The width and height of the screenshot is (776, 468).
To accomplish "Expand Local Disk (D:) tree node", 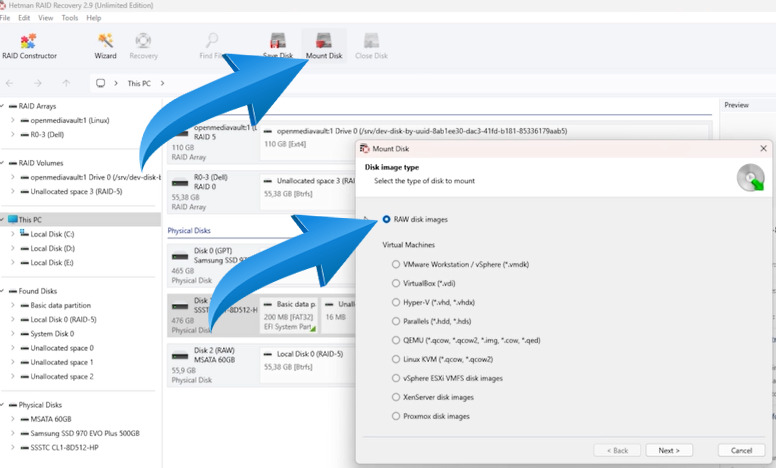I will (12, 248).
